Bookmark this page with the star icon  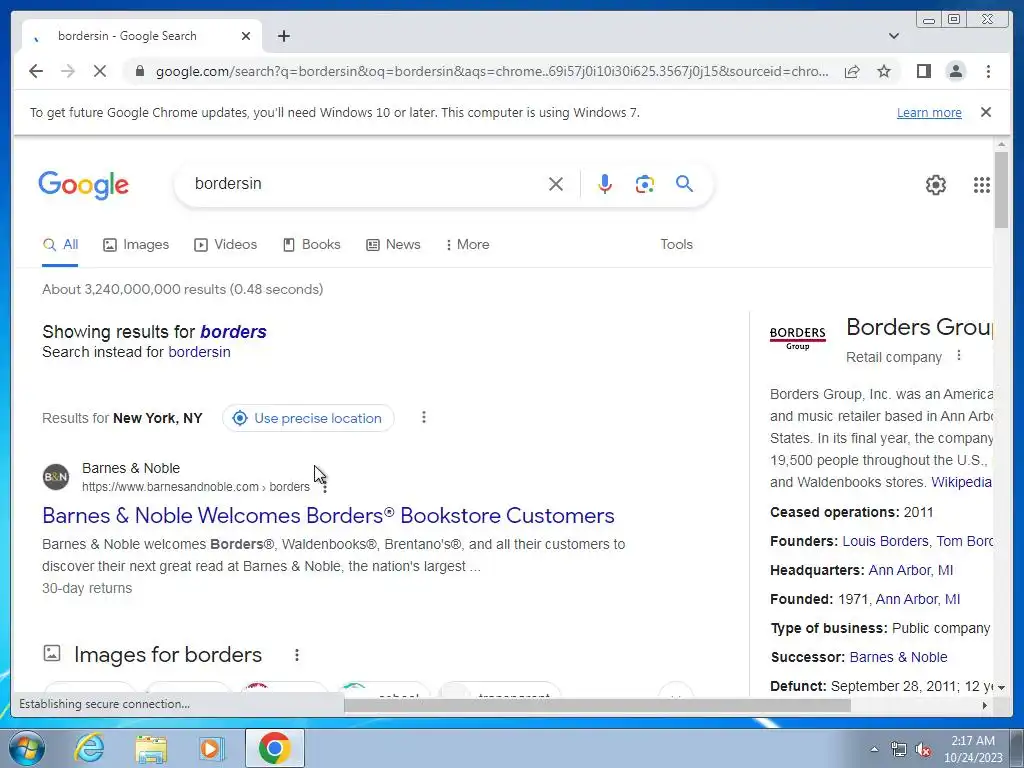click(x=884, y=71)
